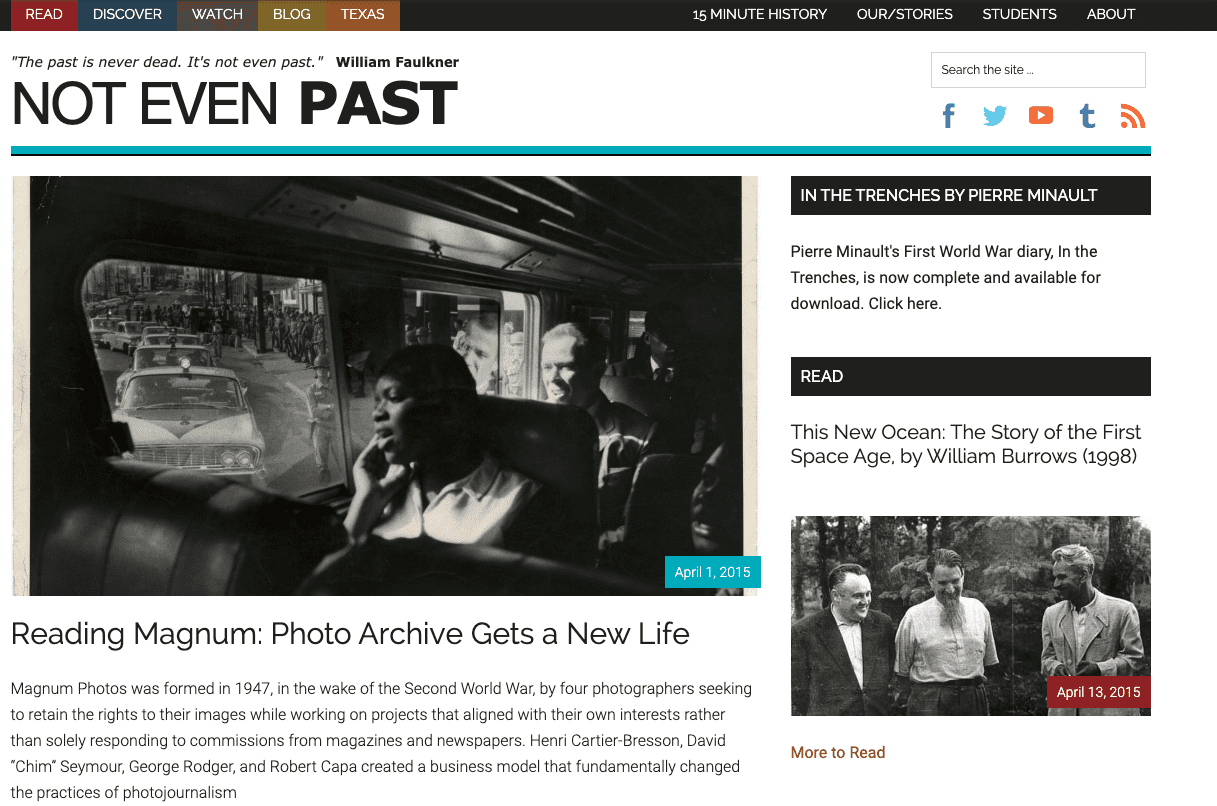Image resolution: width=1217 pixels, height=806 pixels.
Task: Open the YouTube play icon
Action: [x=1041, y=116]
